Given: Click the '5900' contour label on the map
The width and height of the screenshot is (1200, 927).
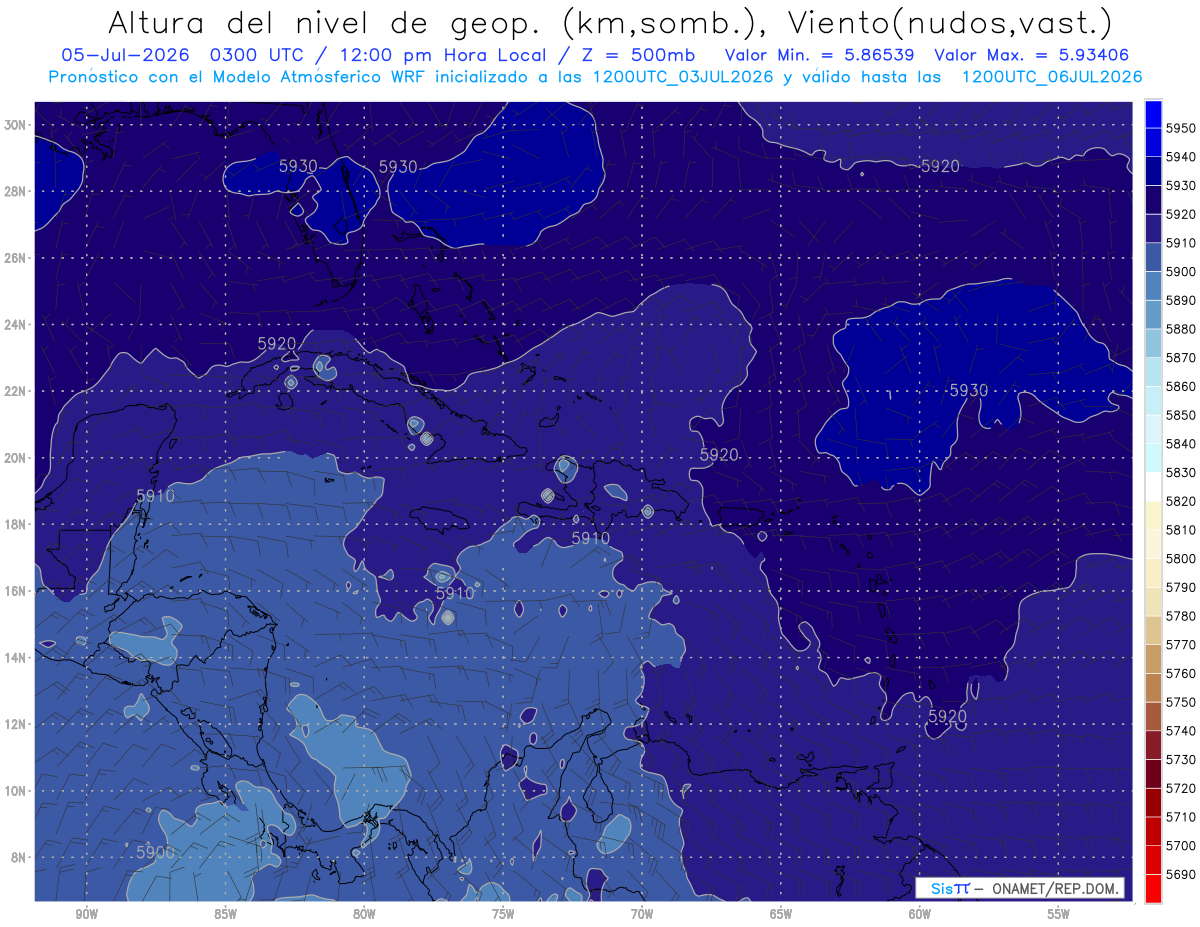Looking at the screenshot, I should tap(155, 852).
